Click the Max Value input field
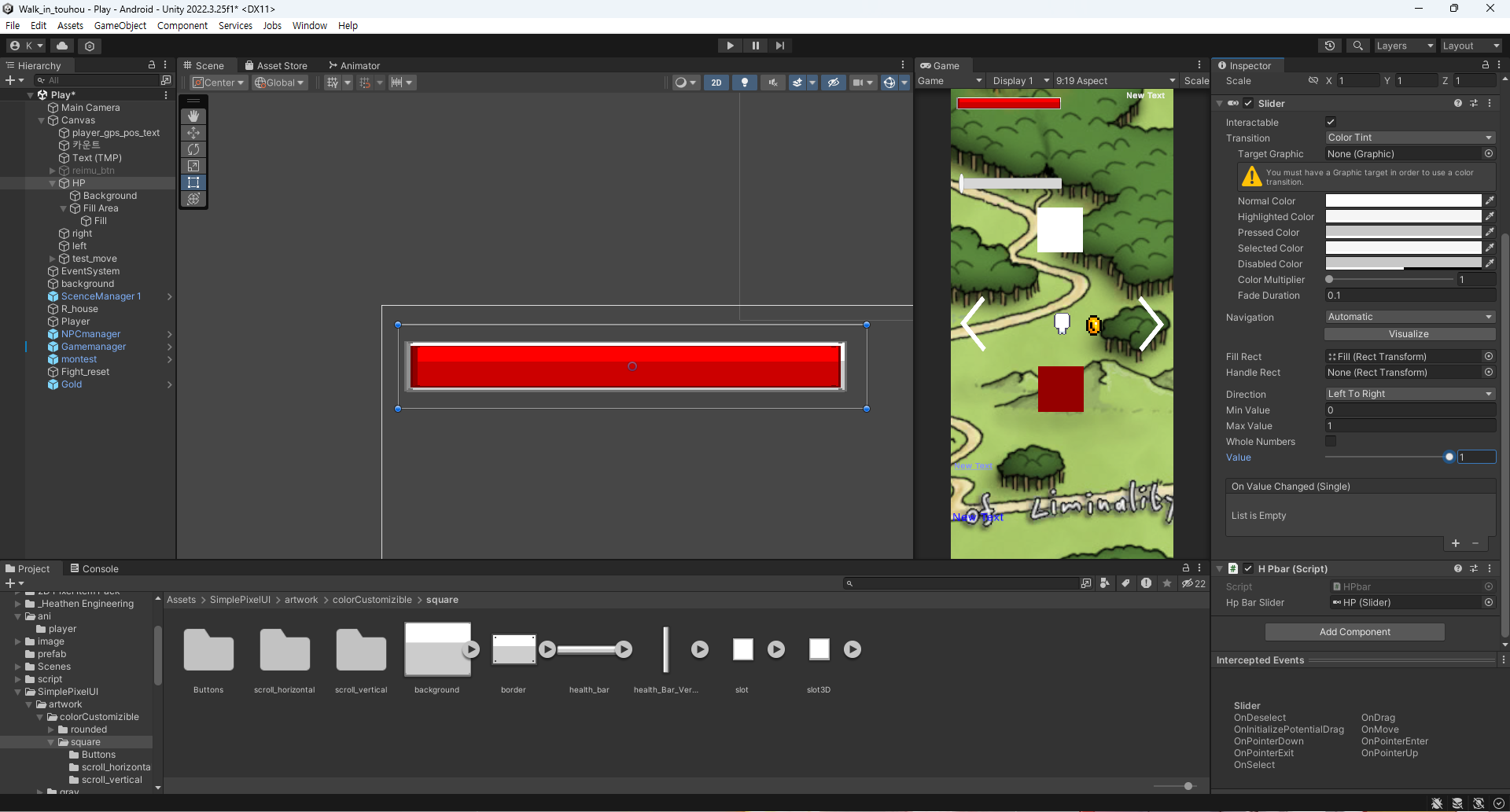1510x812 pixels. [1410, 426]
